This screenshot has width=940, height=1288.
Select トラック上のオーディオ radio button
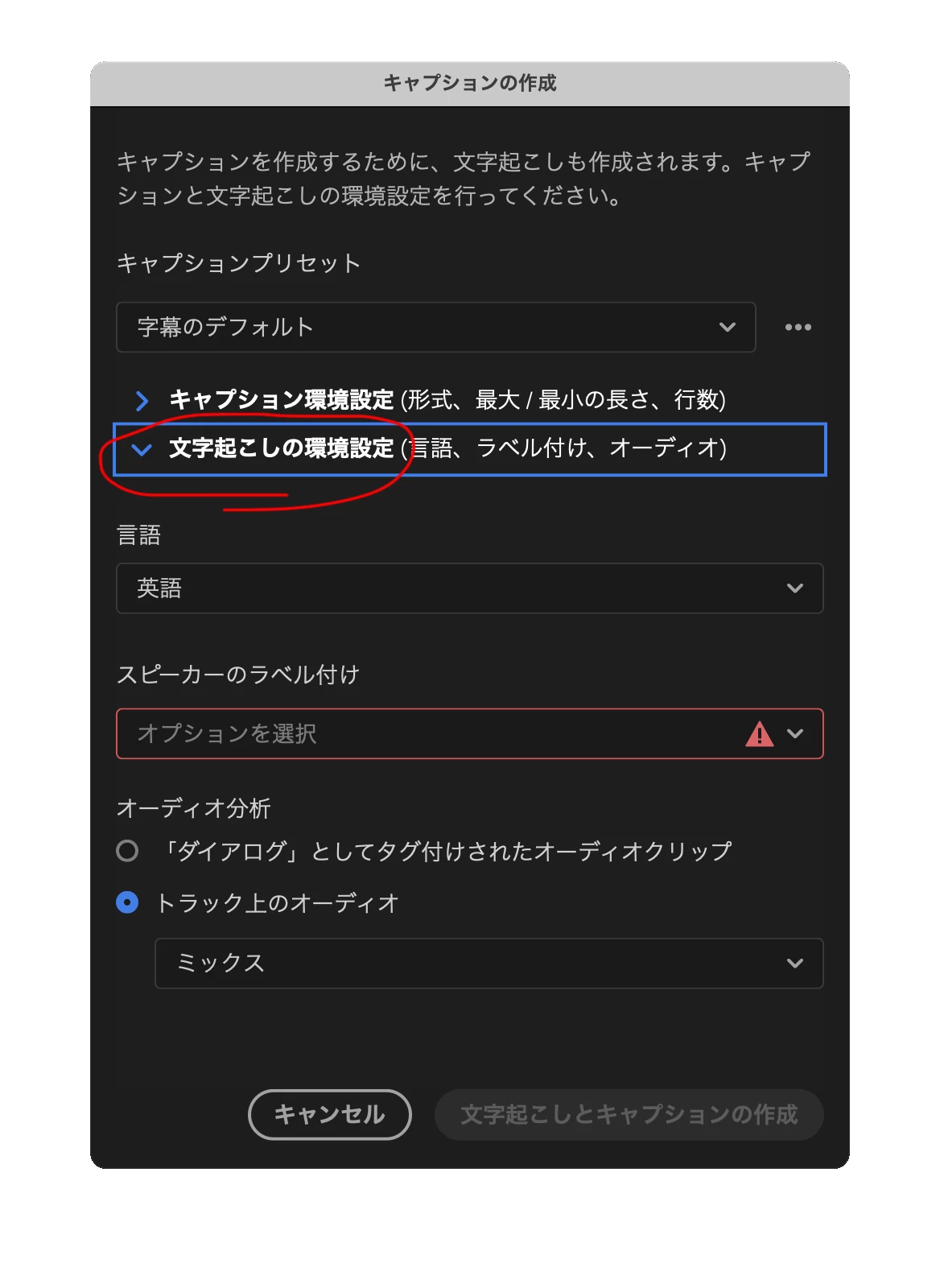click(x=127, y=902)
